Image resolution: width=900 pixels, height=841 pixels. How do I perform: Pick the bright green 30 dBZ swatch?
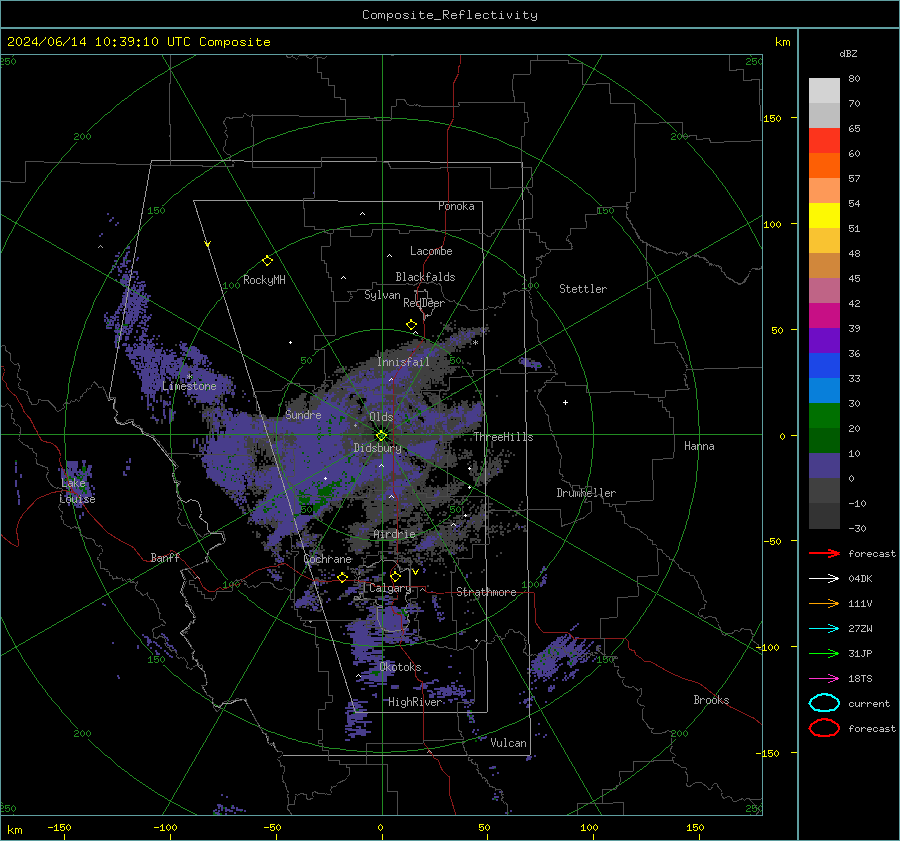point(824,416)
